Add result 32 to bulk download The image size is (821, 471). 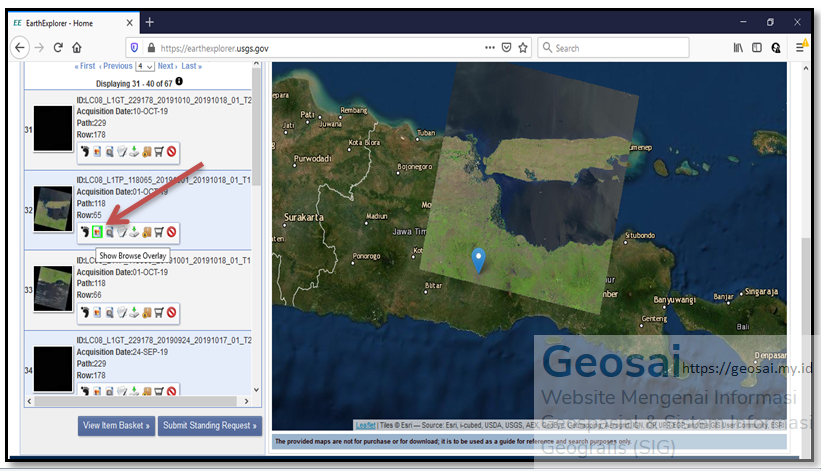(147, 232)
